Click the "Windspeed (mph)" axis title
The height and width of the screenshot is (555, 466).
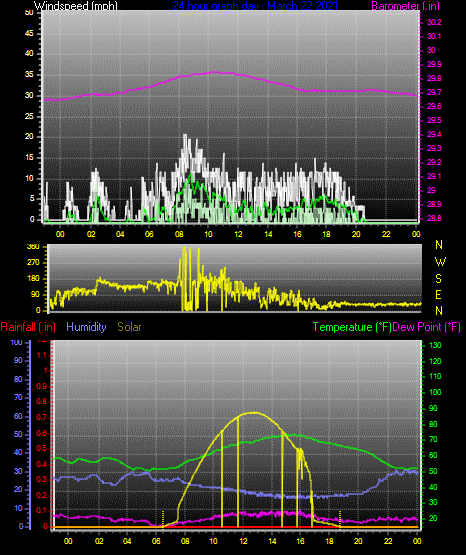pos(75,6)
